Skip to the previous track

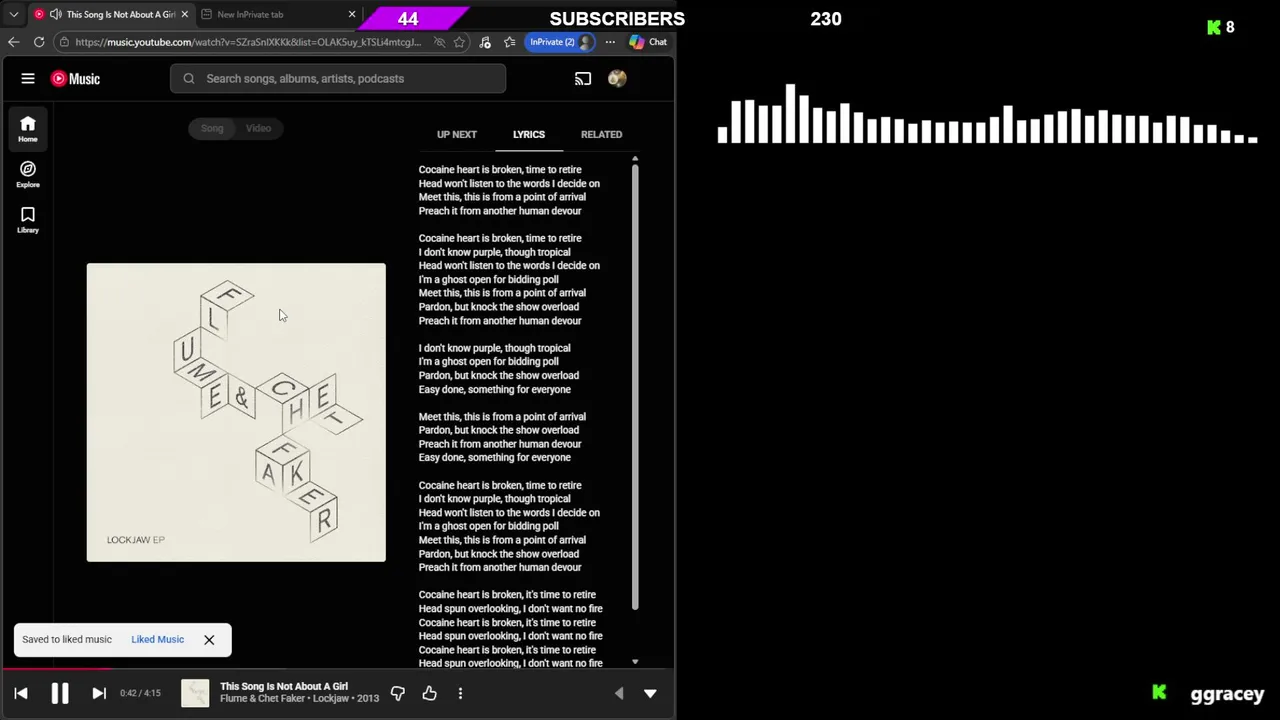[x=21, y=693]
